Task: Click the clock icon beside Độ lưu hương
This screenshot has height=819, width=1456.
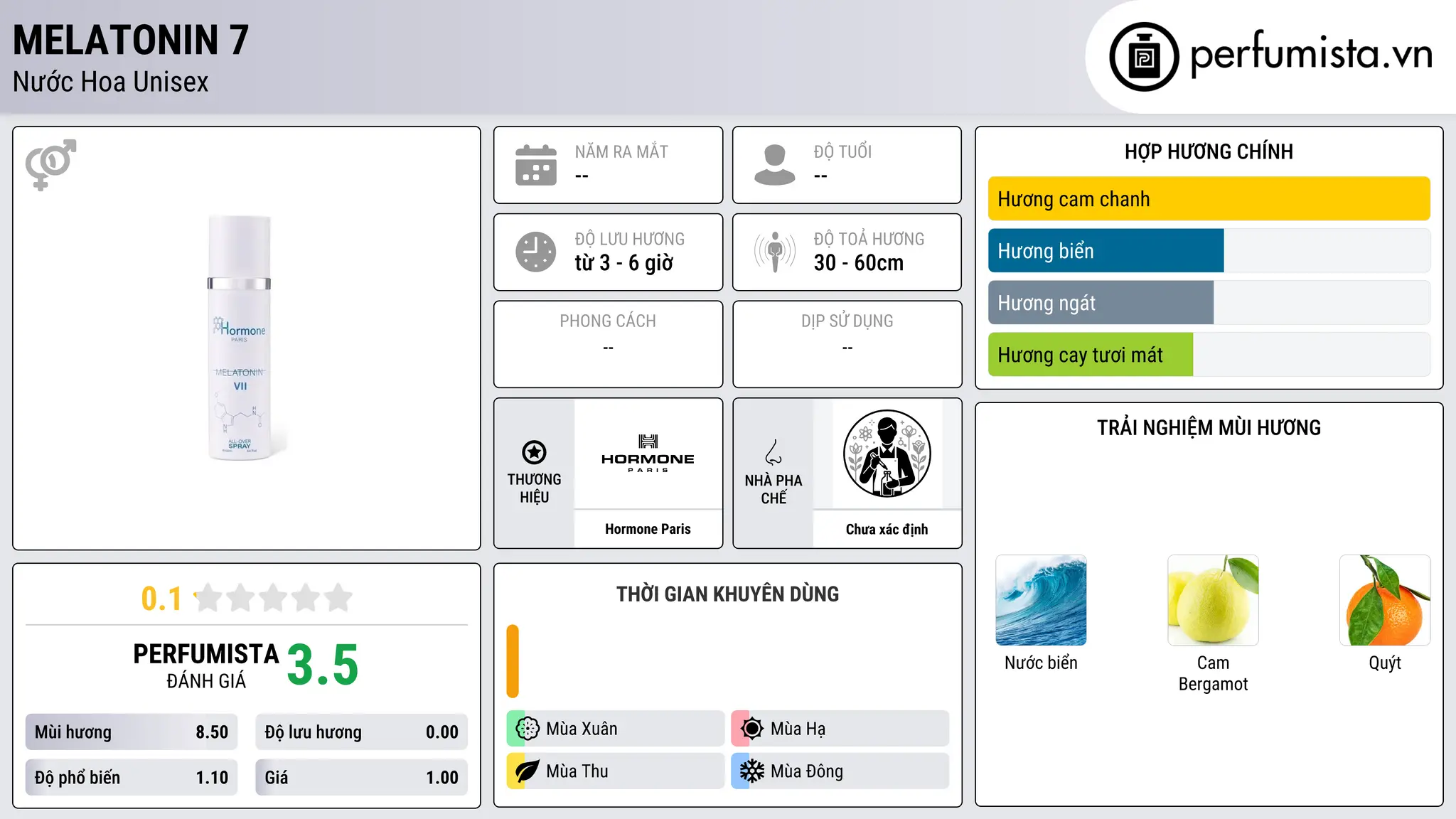Action: pyautogui.click(x=536, y=252)
